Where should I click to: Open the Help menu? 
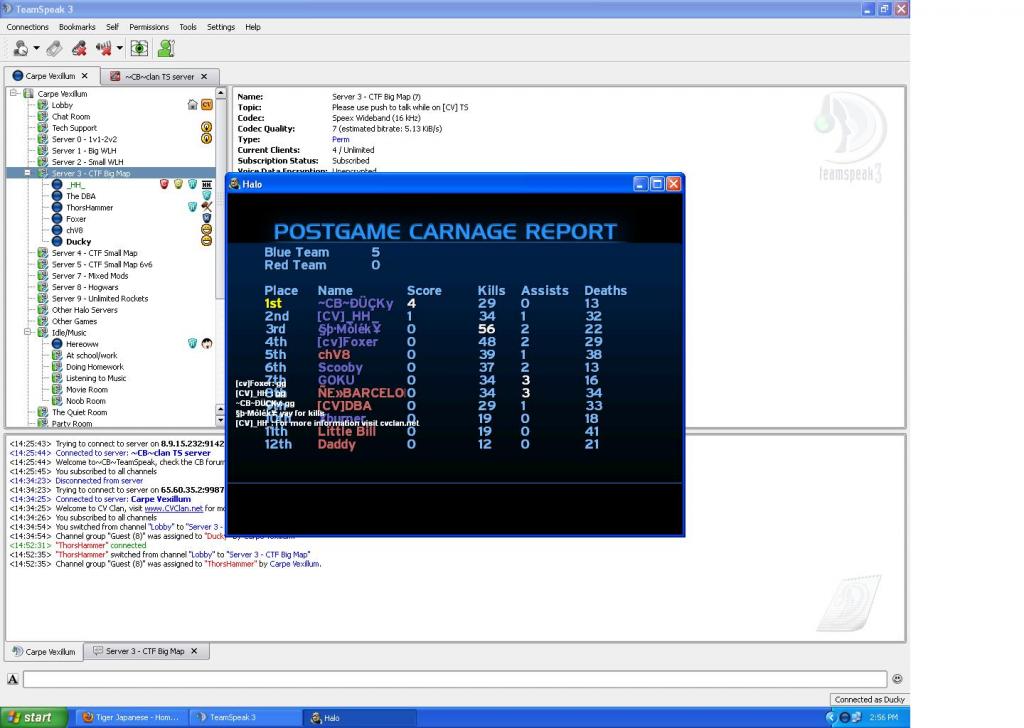click(x=253, y=27)
